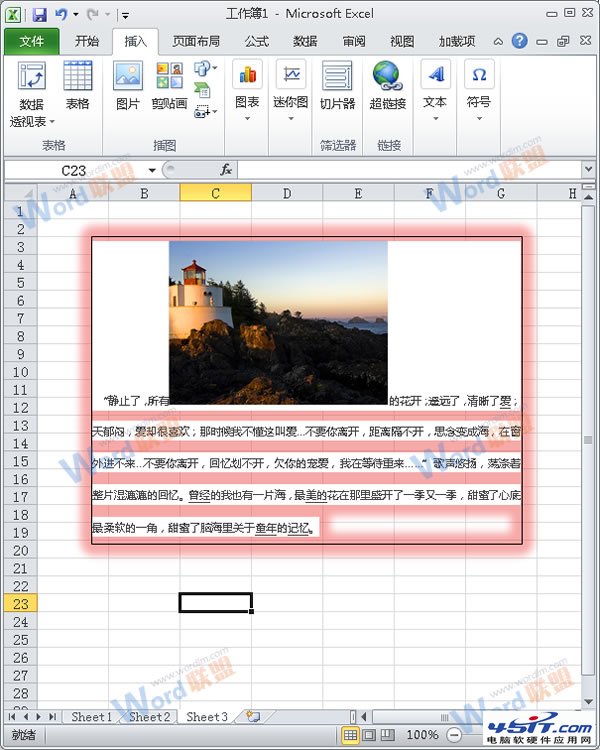
Task: Insert a 数据透视表 PivotTable
Action: tap(32, 94)
